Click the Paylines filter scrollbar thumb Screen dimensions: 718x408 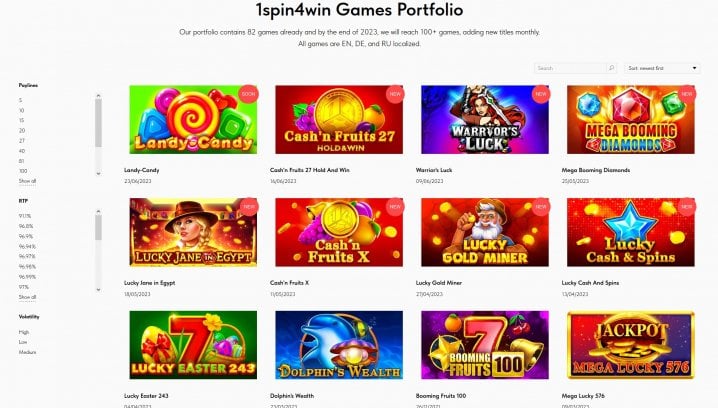click(x=98, y=123)
